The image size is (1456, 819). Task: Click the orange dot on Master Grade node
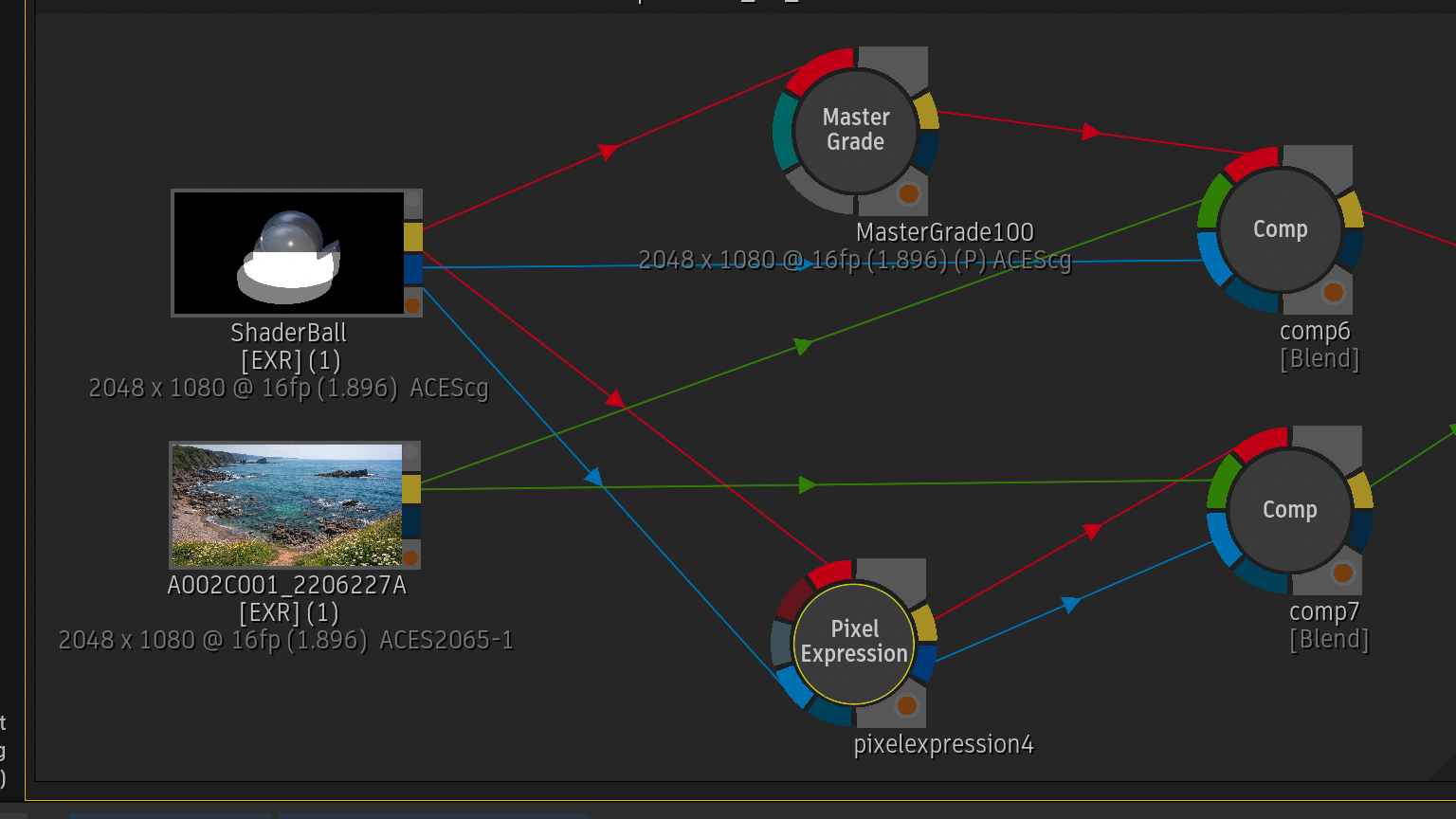[x=908, y=193]
